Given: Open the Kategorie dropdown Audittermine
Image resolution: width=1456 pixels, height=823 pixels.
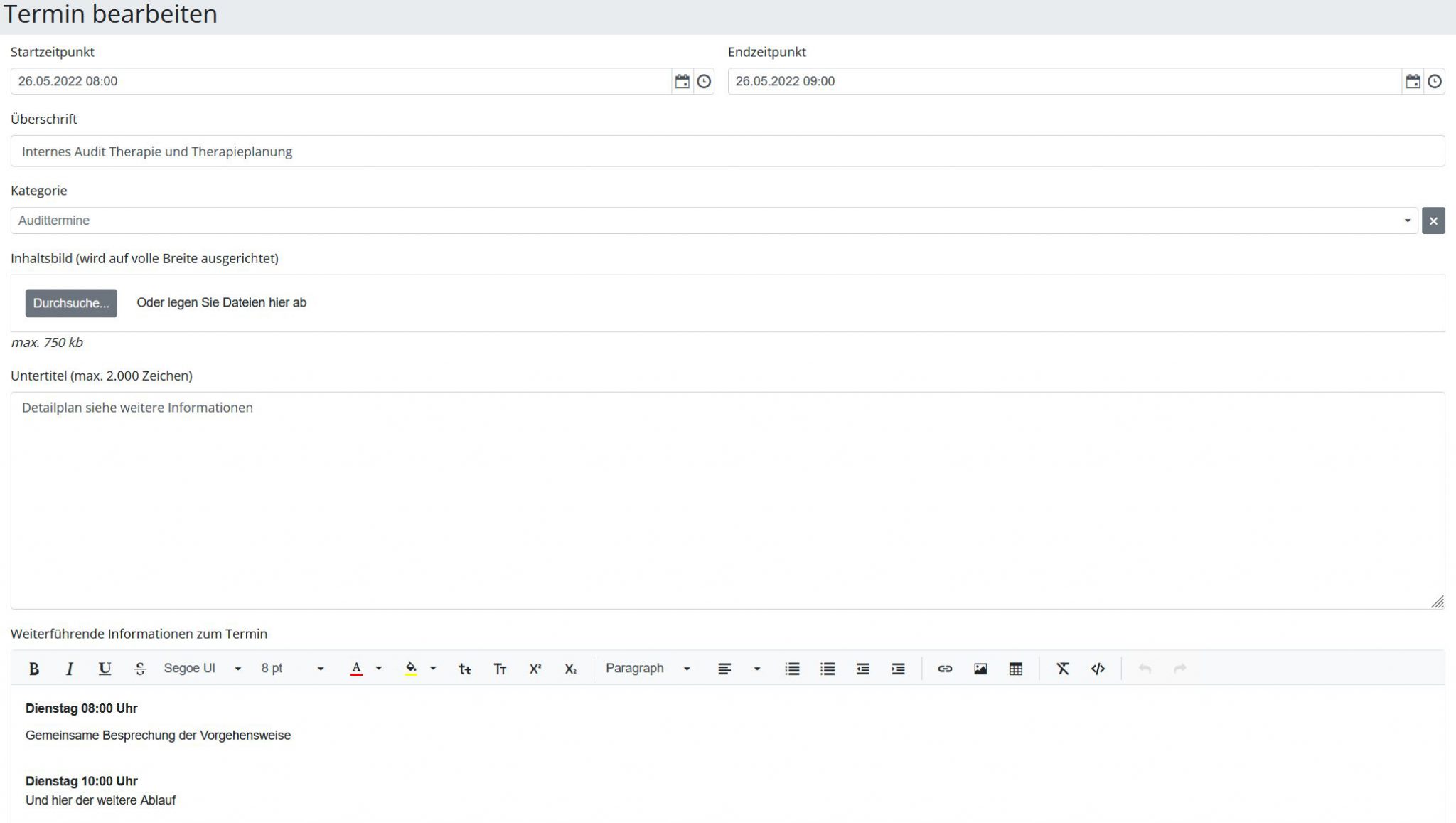Looking at the screenshot, I should tap(714, 221).
